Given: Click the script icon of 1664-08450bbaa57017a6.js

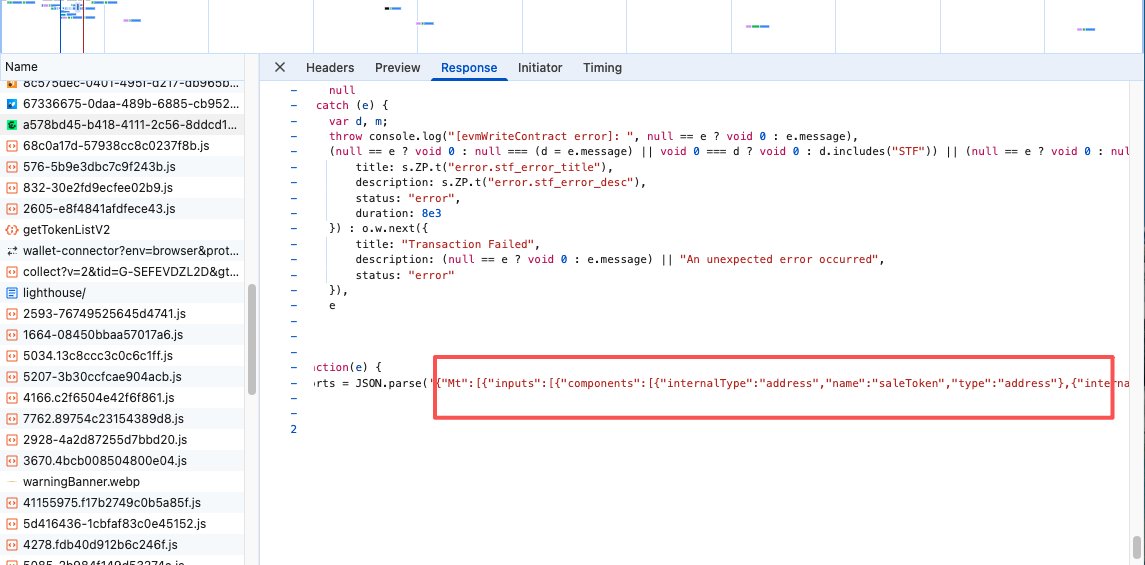Looking at the screenshot, I should click(x=12, y=335).
